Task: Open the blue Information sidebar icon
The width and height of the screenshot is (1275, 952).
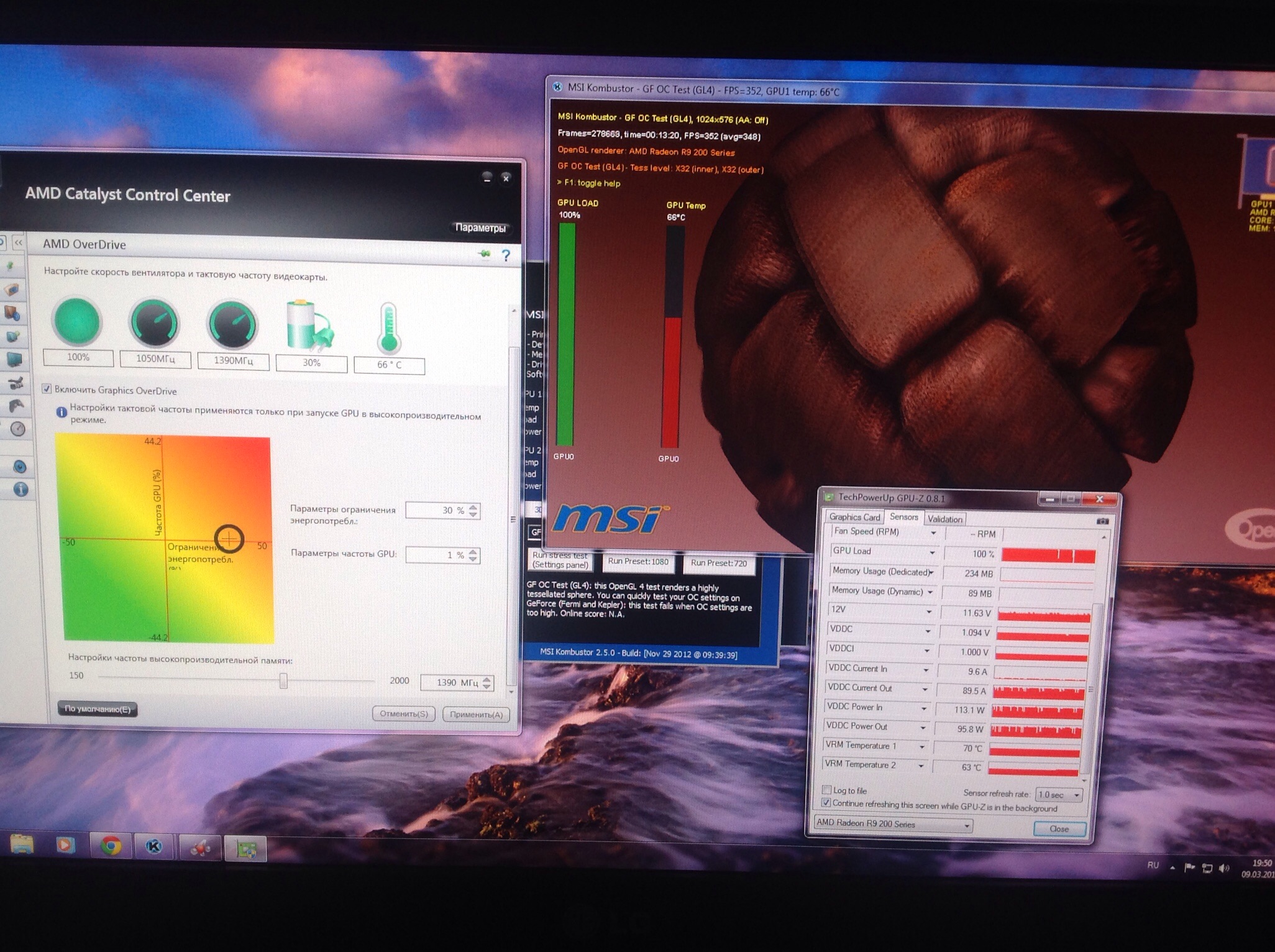Action: click(x=21, y=490)
